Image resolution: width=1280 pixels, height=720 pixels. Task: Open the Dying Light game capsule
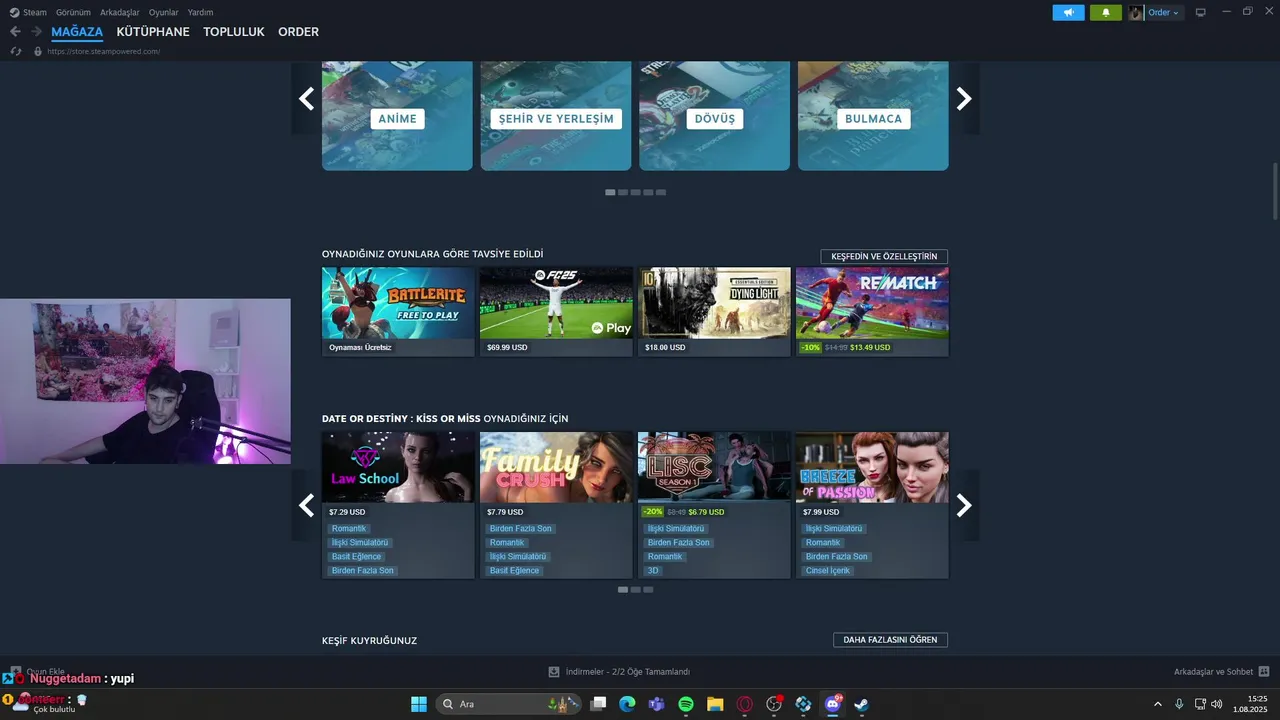(x=714, y=311)
